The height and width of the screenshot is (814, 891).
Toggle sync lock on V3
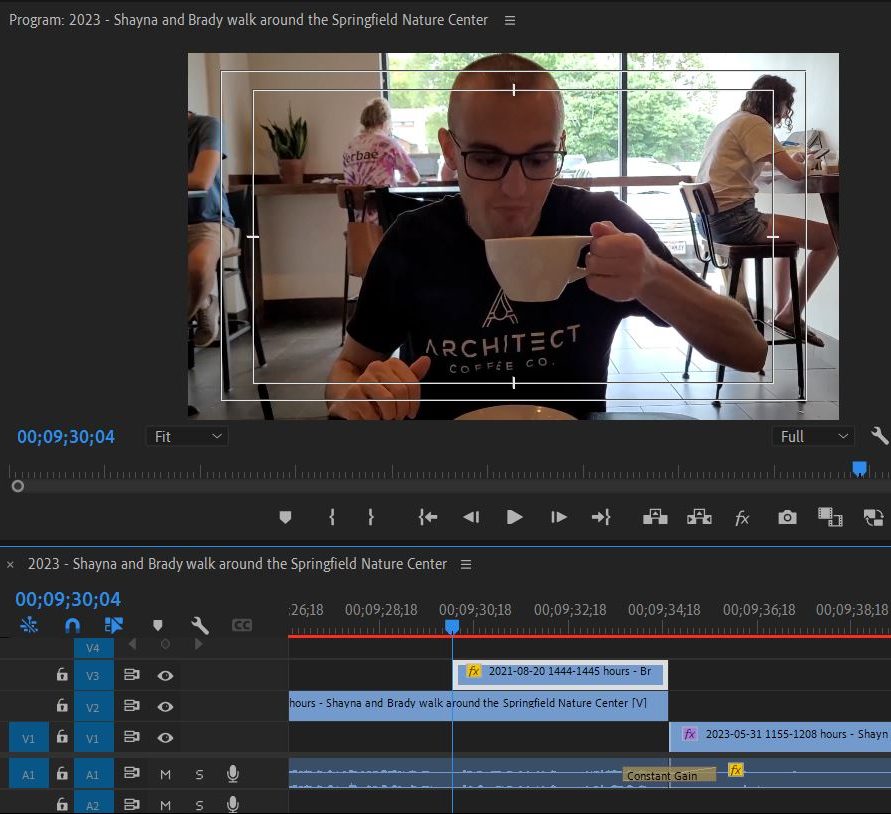coord(132,675)
